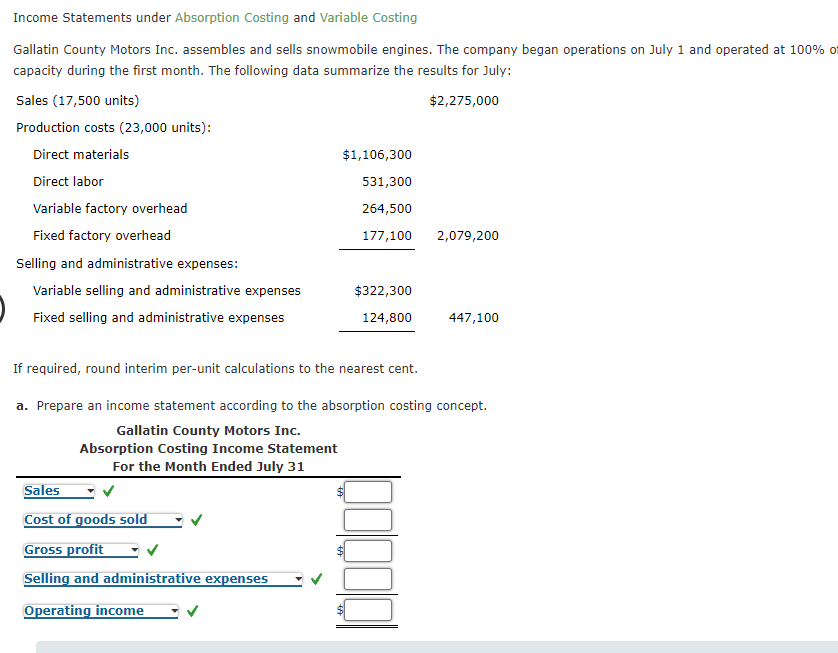Click the Fixed factory overhead label
Image resolution: width=838 pixels, height=653 pixels.
pyautogui.click(x=102, y=236)
